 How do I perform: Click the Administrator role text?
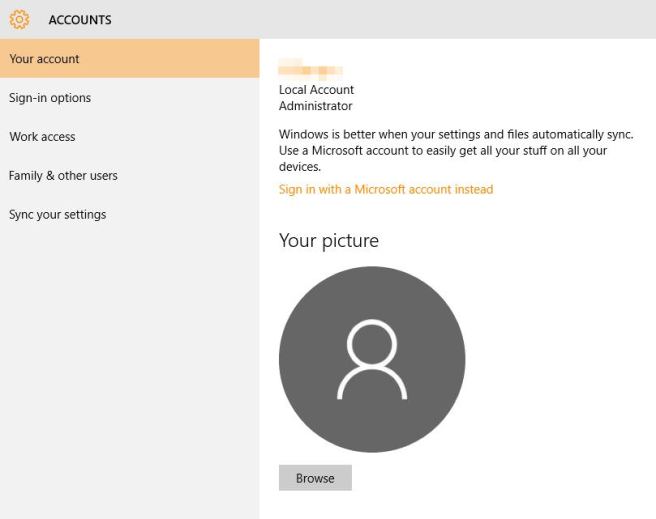tap(315, 106)
